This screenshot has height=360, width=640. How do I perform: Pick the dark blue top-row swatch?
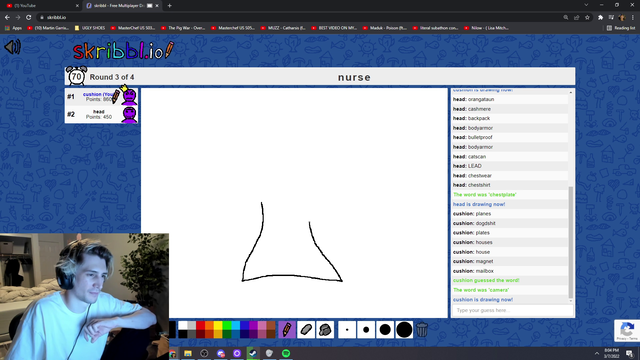pyautogui.click(x=245, y=325)
